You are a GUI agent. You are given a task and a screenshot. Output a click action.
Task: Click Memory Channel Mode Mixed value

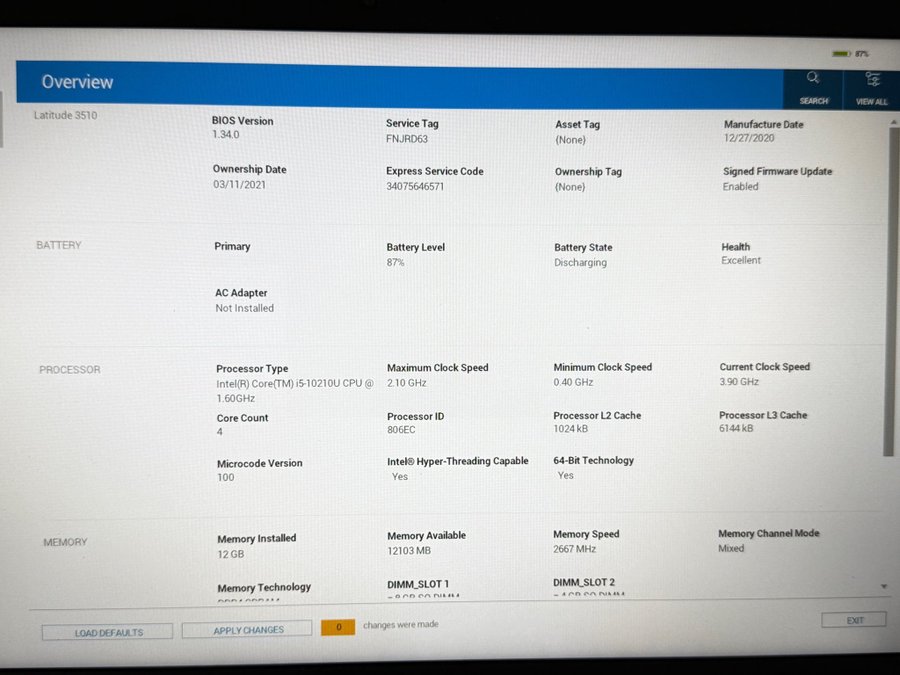(x=731, y=549)
